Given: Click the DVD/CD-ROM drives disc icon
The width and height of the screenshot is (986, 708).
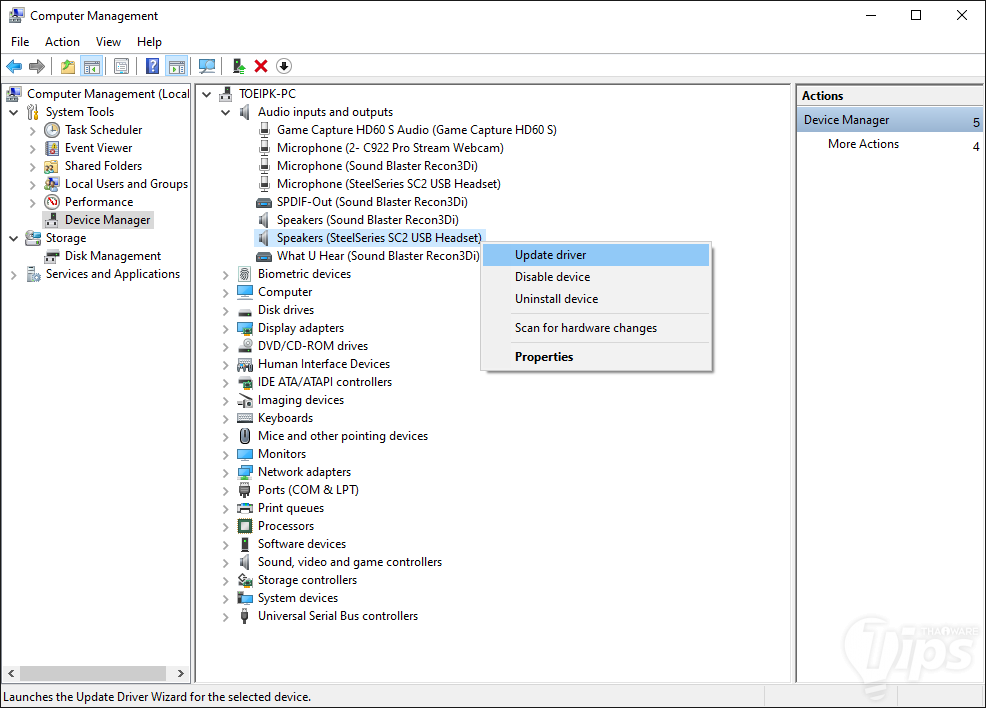Looking at the screenshot, I should click(x=245, y=346).
